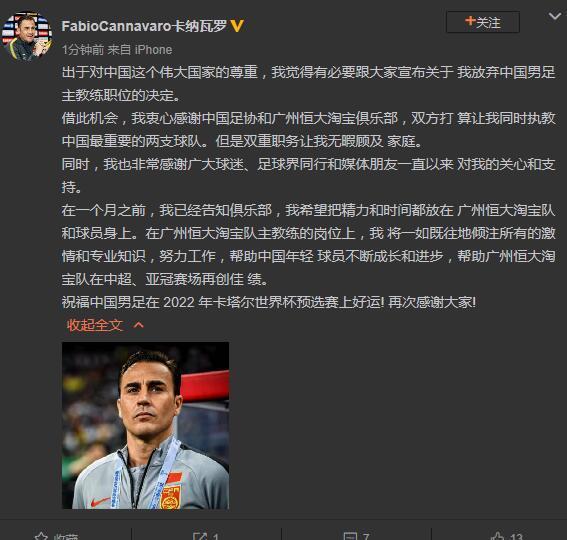Click the comment count 7

coord(366,537)
